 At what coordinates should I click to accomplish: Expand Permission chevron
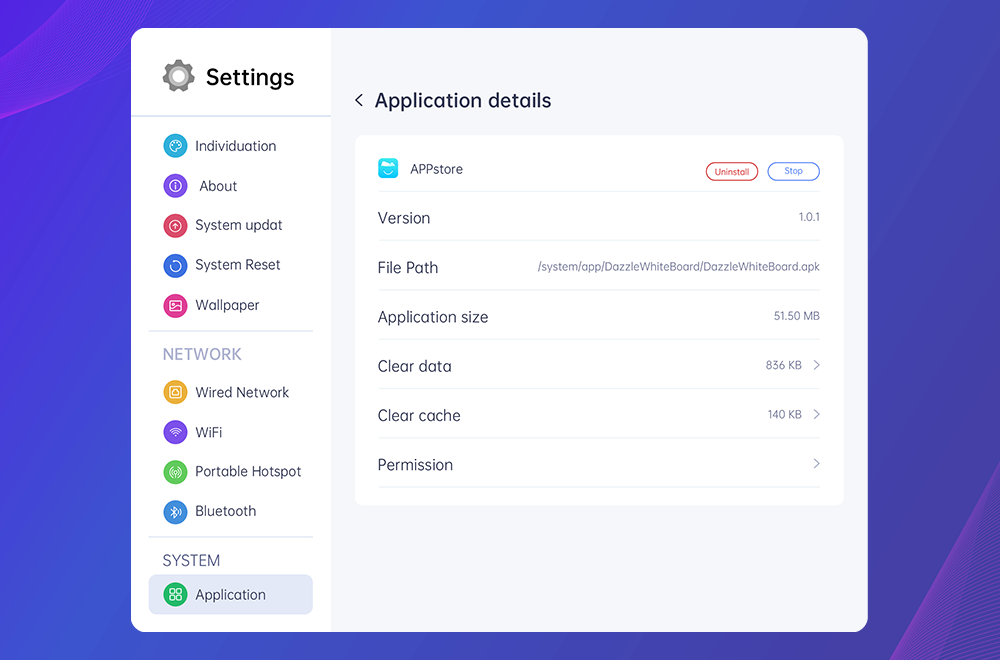(816, 464)
